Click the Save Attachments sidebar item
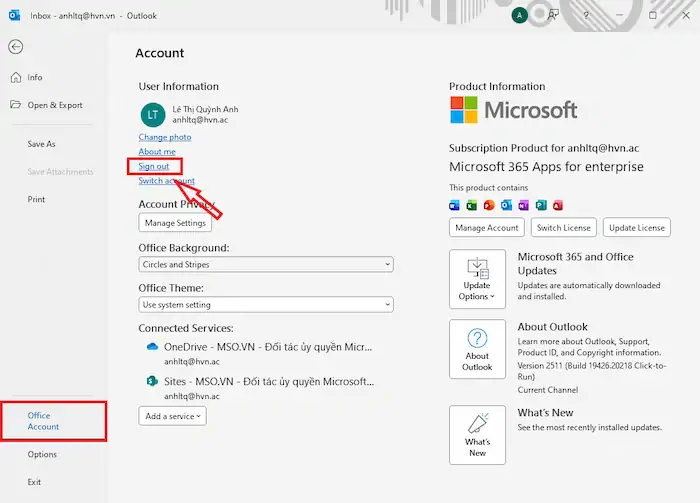Viewport: 700px width, 503px height. point(60,171)
